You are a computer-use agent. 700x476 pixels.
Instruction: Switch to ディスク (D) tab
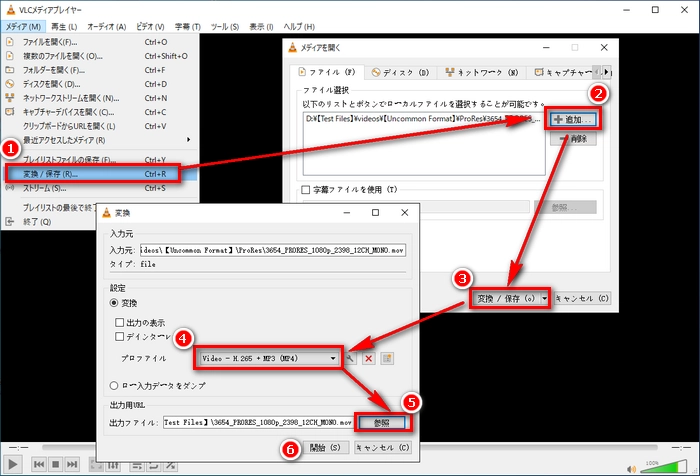click(400, 72)
